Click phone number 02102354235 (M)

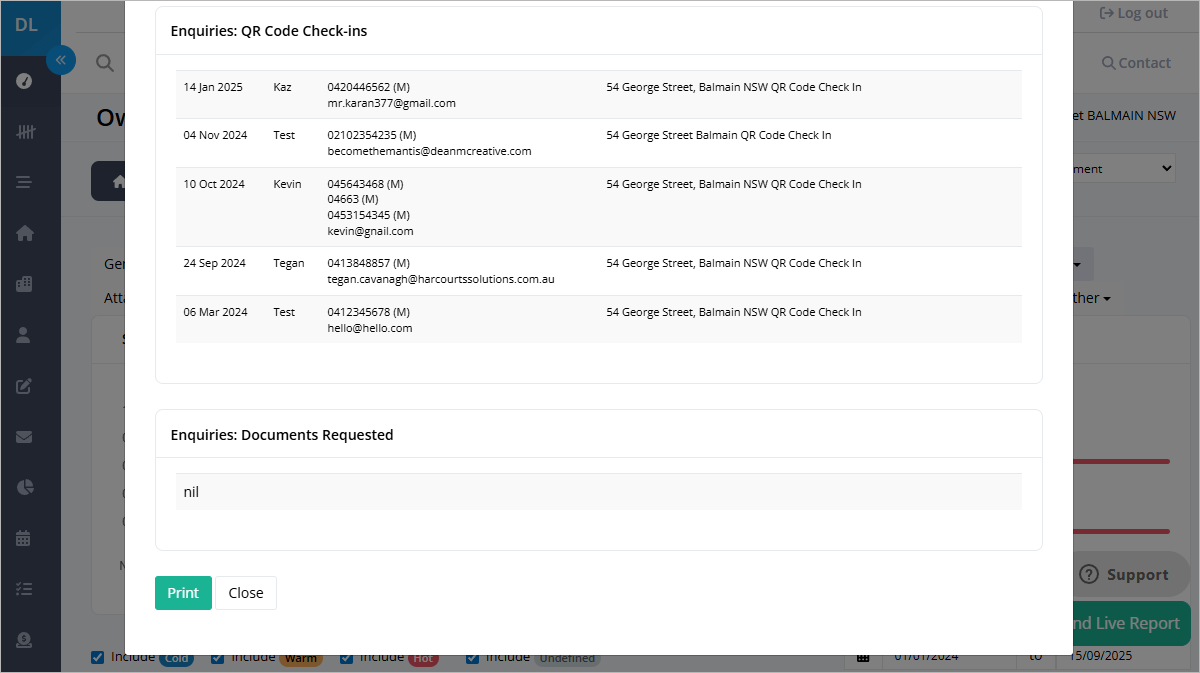coord(371,135)
